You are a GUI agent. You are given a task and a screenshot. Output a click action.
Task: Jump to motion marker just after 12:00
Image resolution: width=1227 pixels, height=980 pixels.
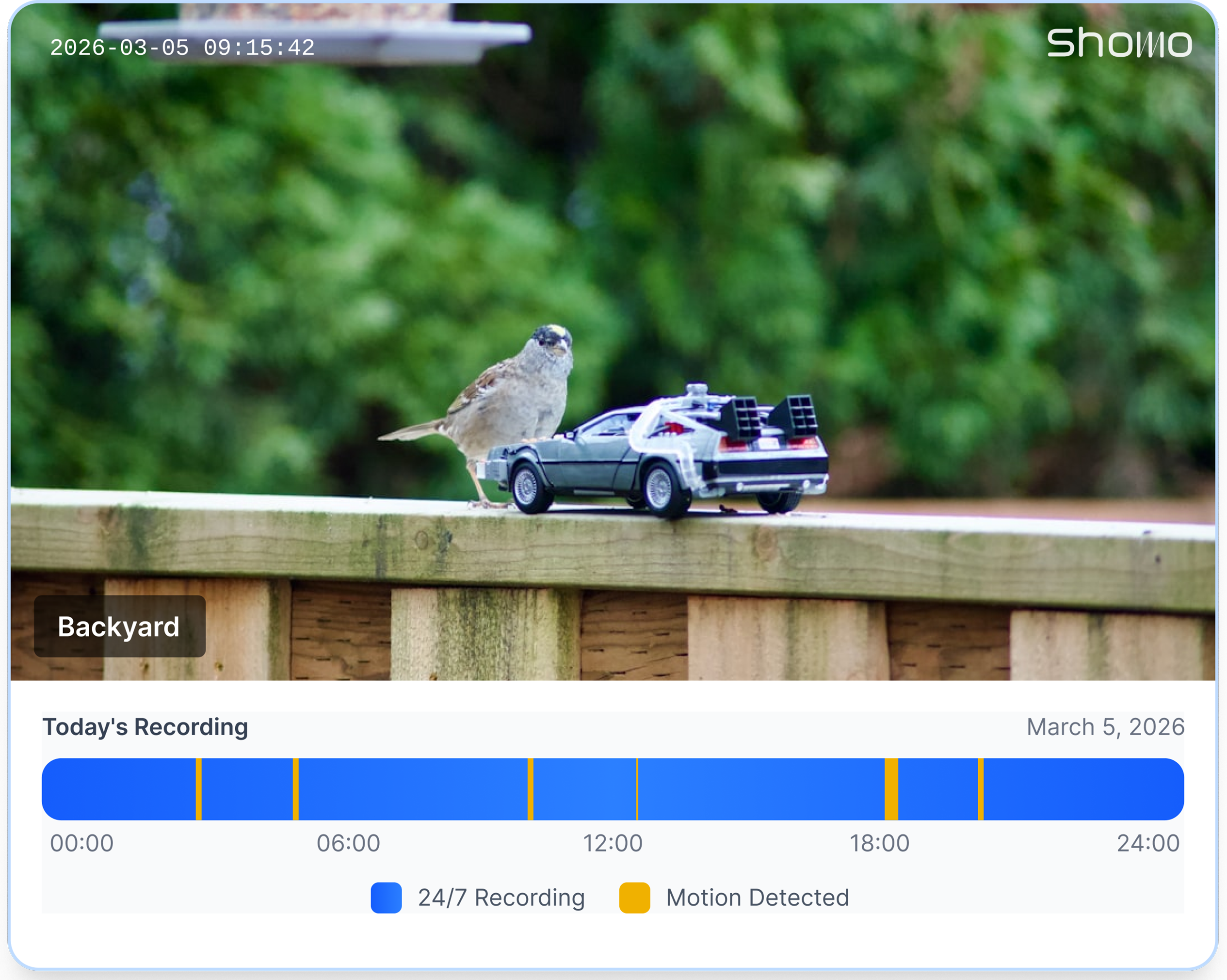click(x=637, y=789)
